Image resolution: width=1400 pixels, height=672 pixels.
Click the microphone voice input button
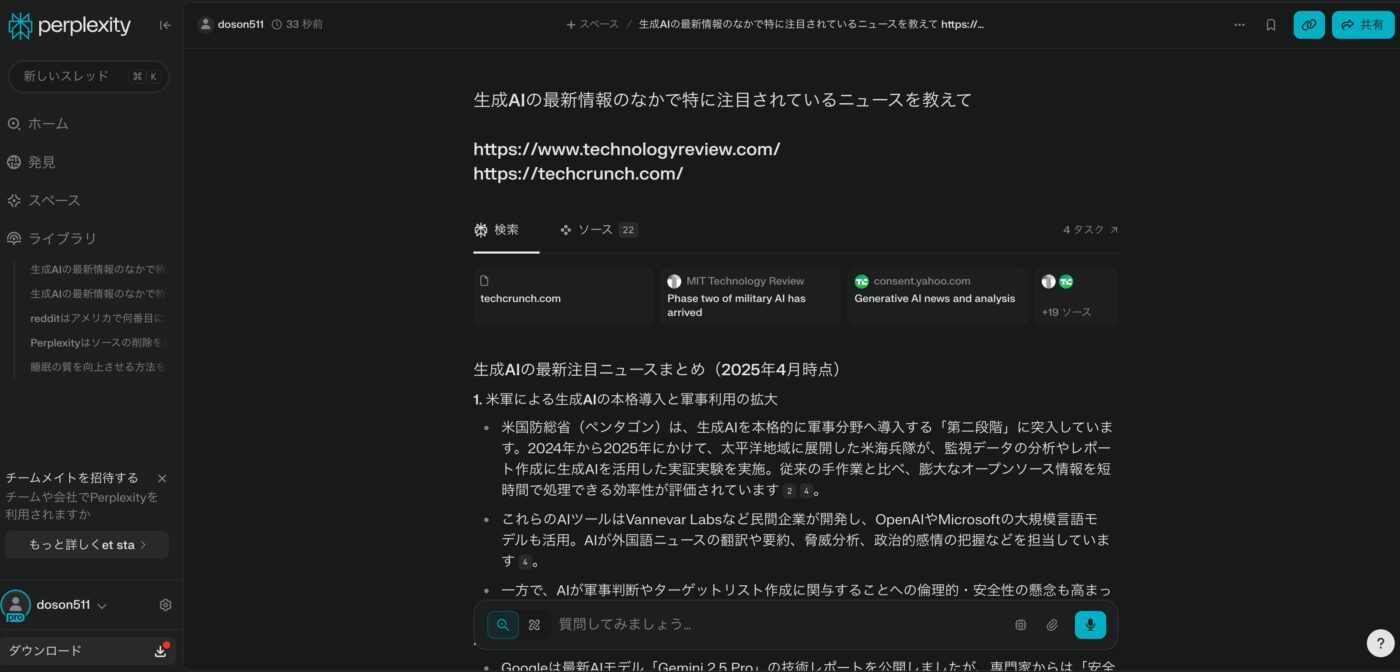click(1089, 625)
